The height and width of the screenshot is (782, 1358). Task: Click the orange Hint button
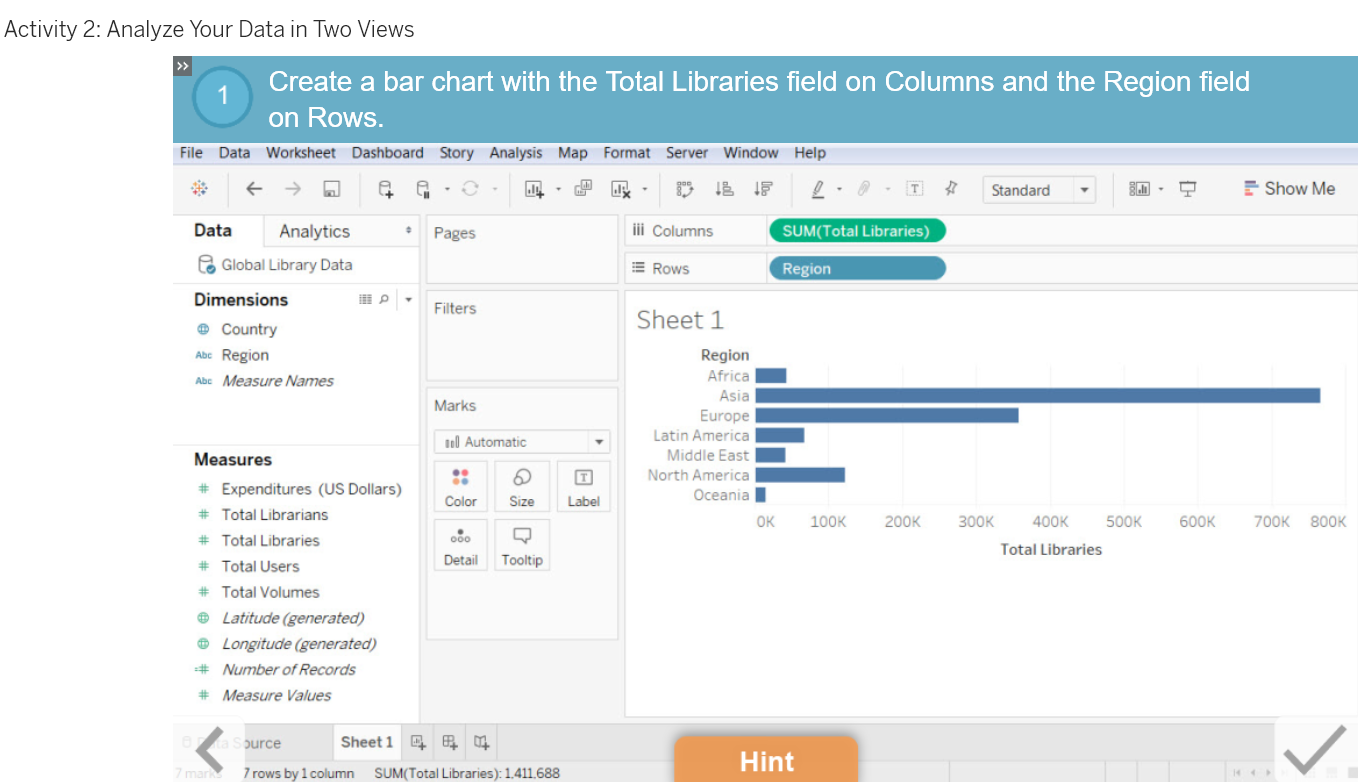coord(766,761)
